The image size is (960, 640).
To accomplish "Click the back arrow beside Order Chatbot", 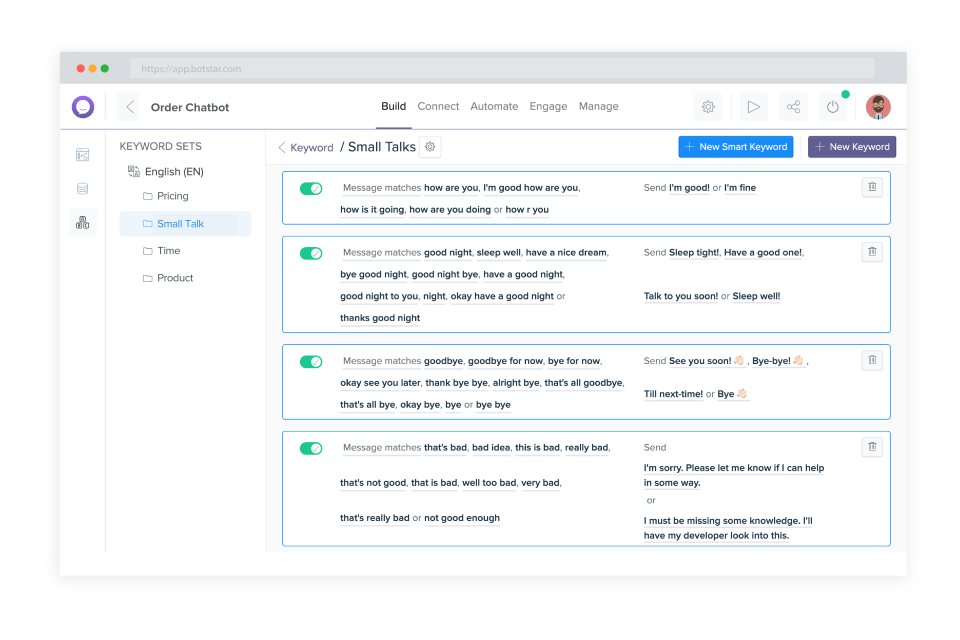I will 128,106.
